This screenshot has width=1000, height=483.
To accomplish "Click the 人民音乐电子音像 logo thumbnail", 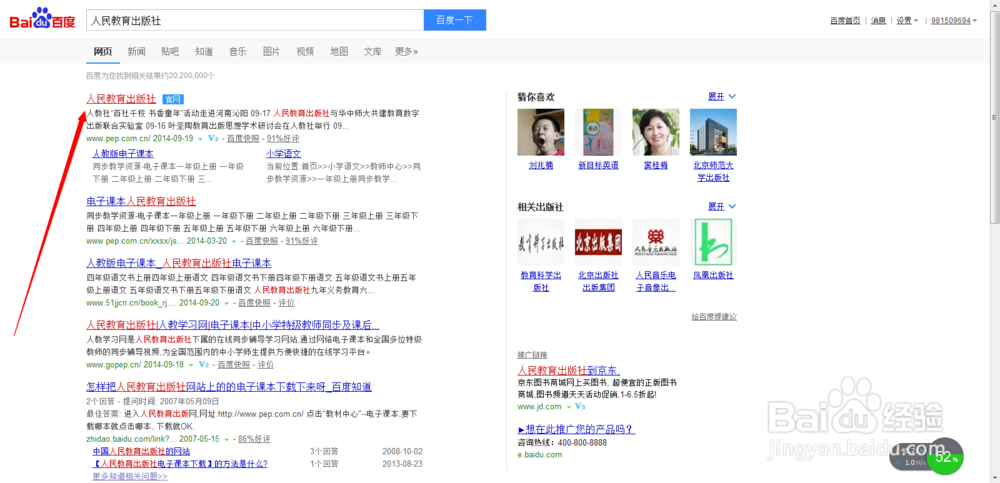I will [x=656, y=242].
